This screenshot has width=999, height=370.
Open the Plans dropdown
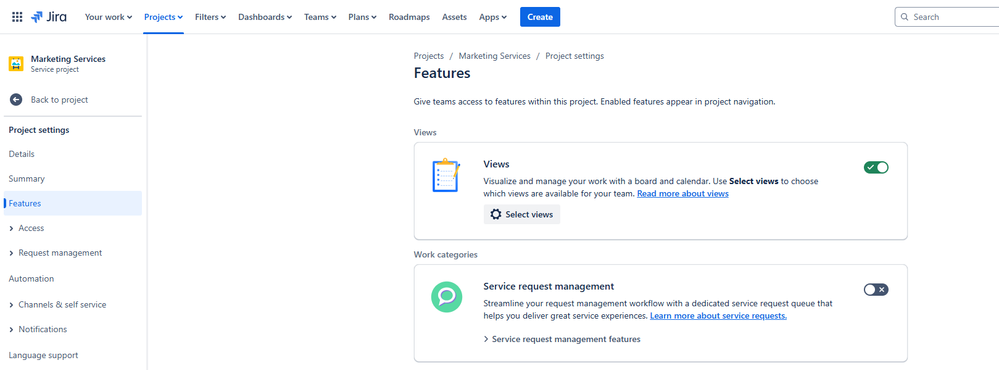(x=362, y=17)
